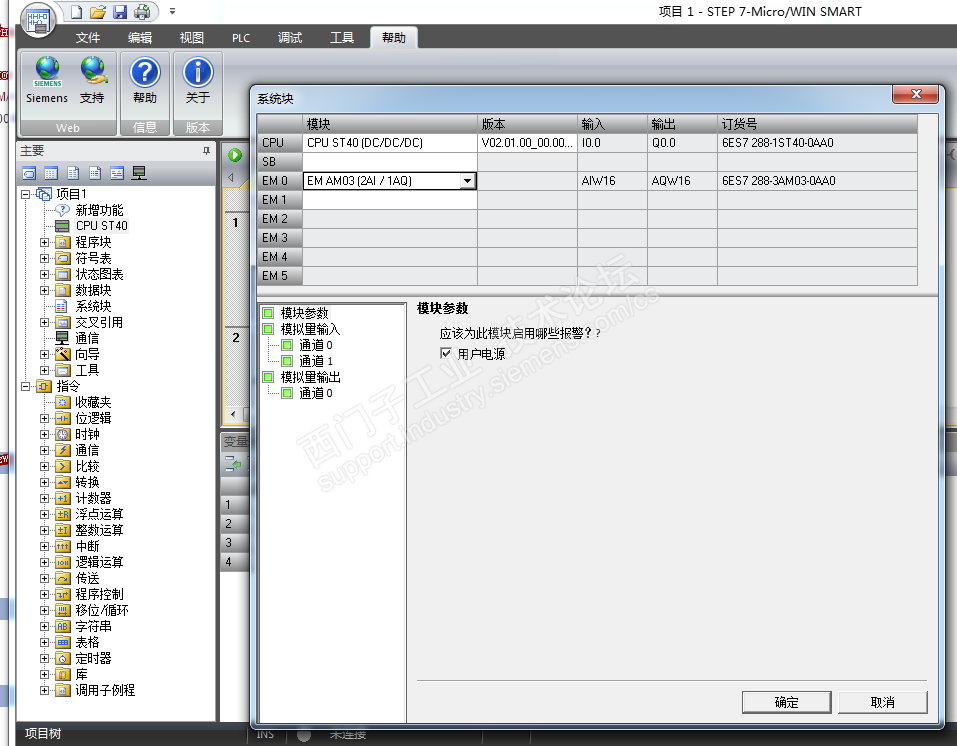Image resolution: width=957 pixels, height=746 pixels.
Task: Select 通道 0 under 模拟量输入
Action: 316,345
